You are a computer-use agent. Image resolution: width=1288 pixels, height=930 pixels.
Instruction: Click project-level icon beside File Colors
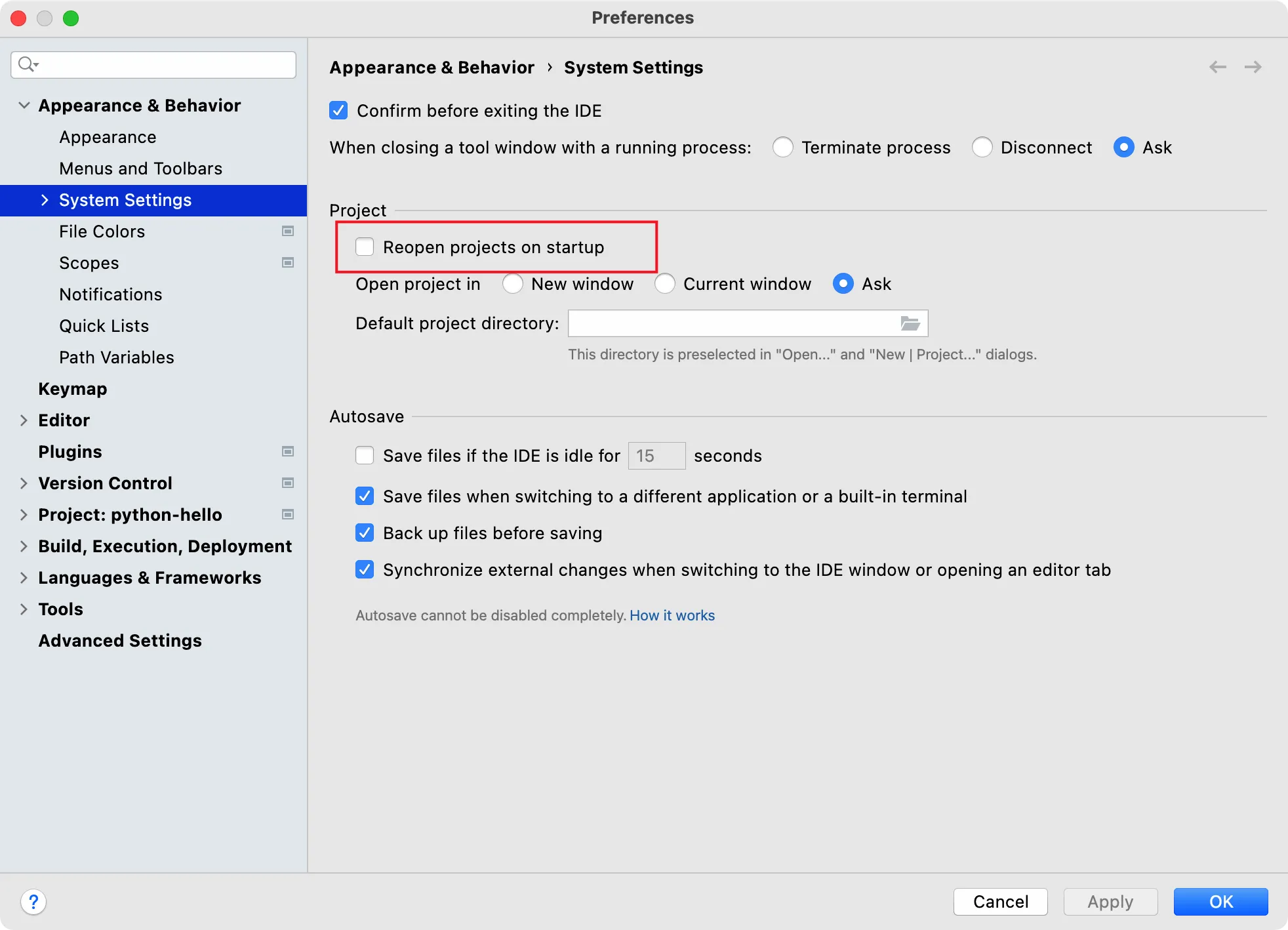coord(287,231)
